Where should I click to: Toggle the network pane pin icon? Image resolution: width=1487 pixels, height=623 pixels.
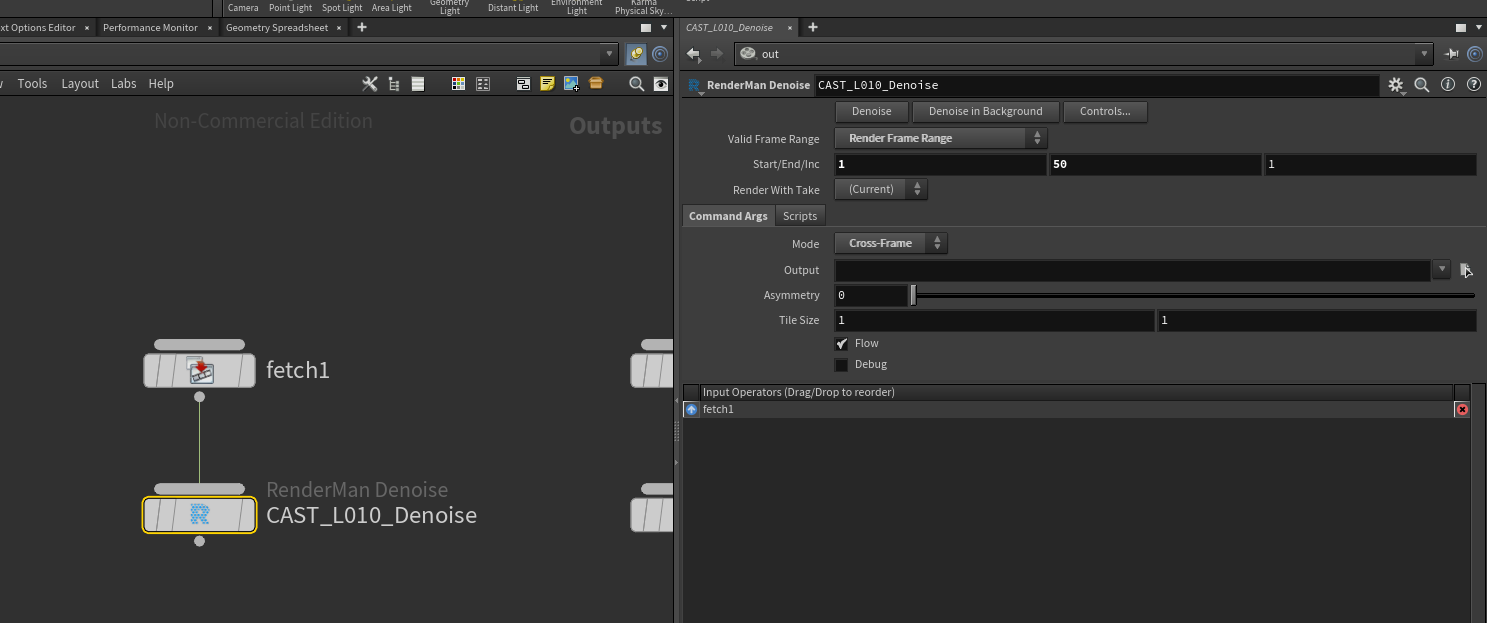coord(636,54)
